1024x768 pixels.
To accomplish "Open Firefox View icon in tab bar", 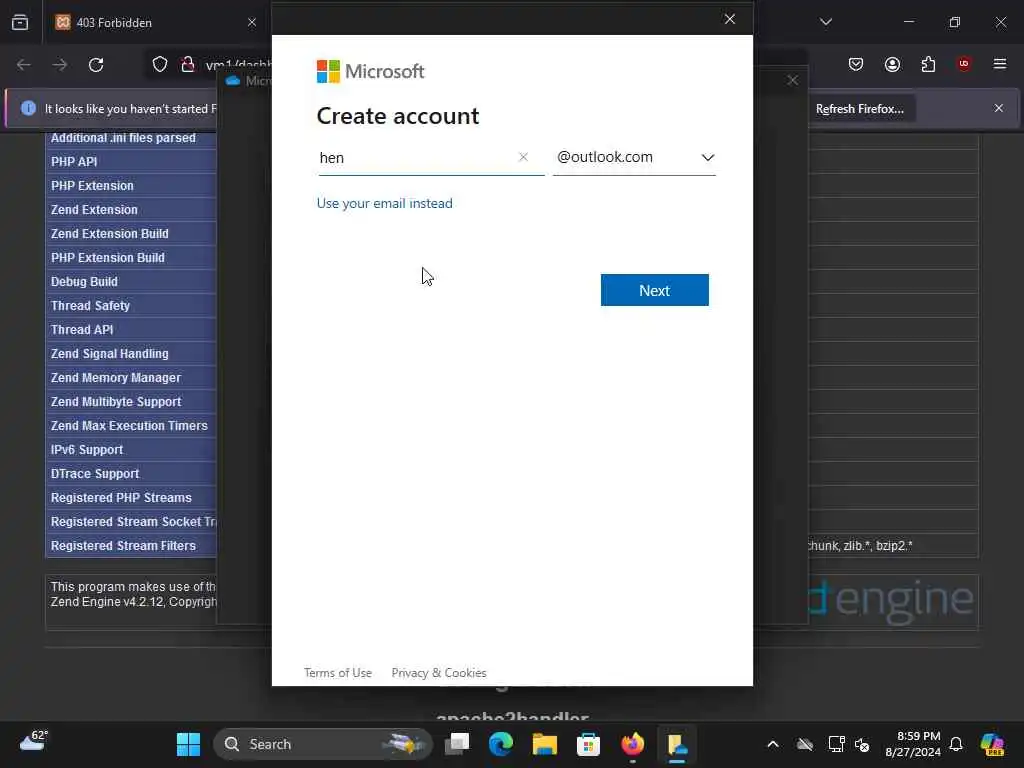I will (x=20, y=22).
